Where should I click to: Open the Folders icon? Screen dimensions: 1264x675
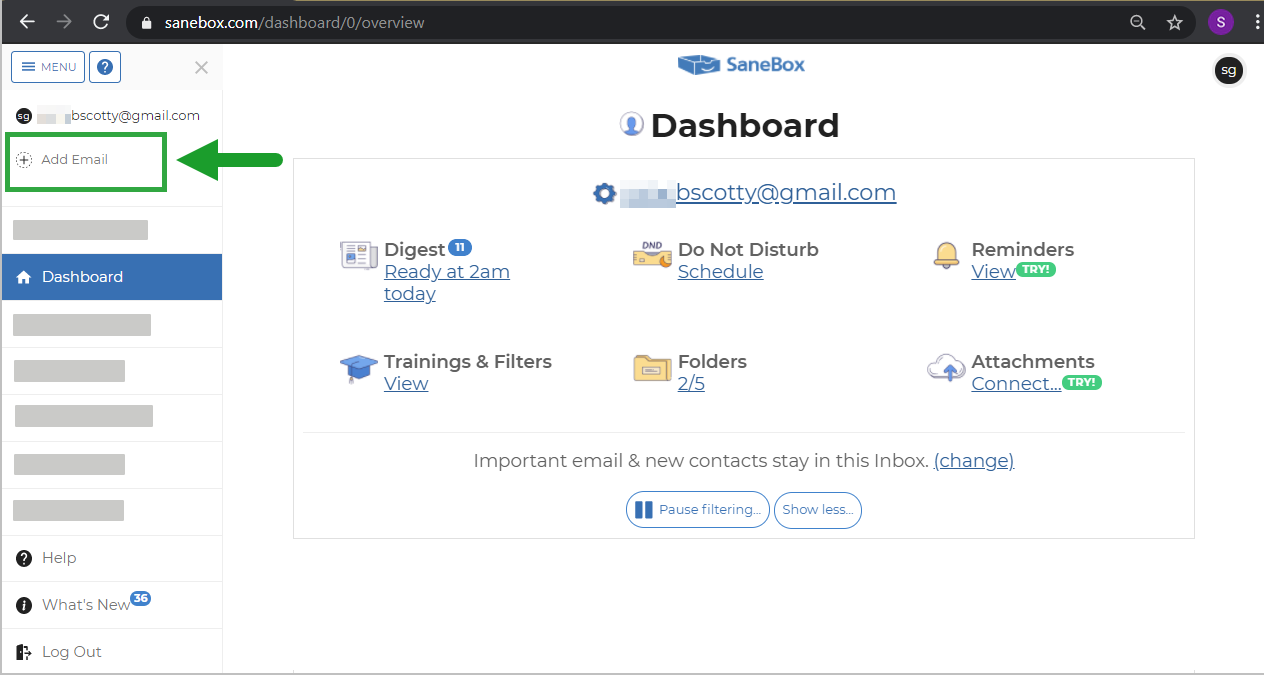point(651,368)
